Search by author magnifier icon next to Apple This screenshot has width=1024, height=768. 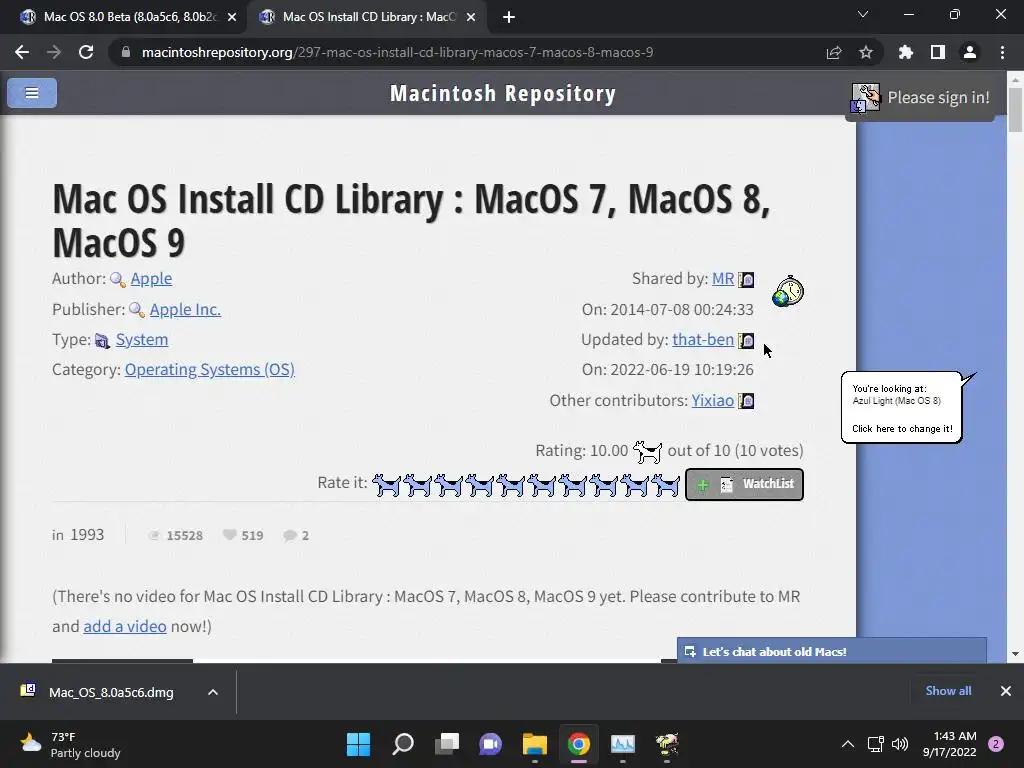pyautogui.click(x=118, y=280)
